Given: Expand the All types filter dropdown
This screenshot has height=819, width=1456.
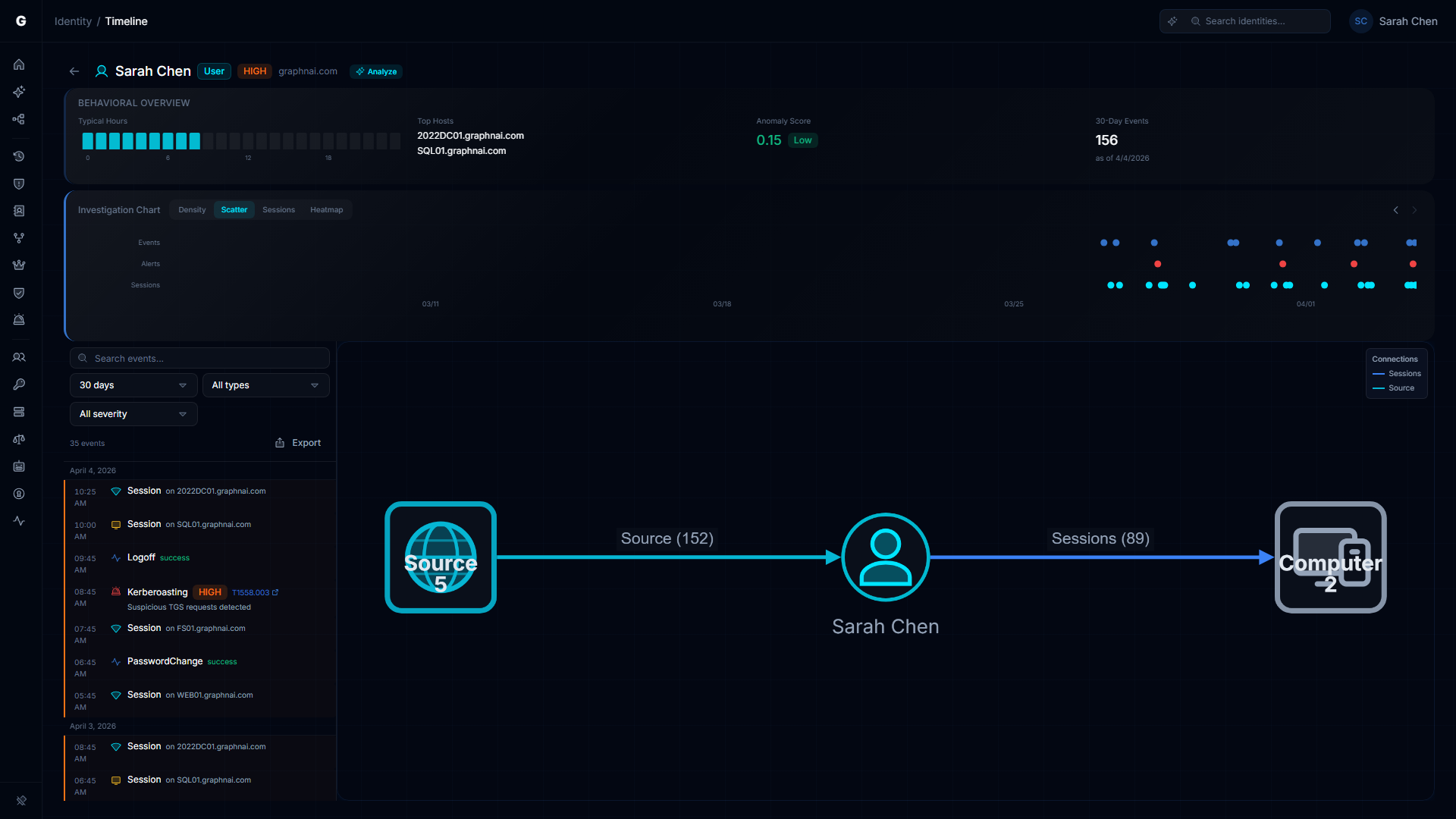Looking at the screenshot, I should pyautogui.click(x=265, y=385).
